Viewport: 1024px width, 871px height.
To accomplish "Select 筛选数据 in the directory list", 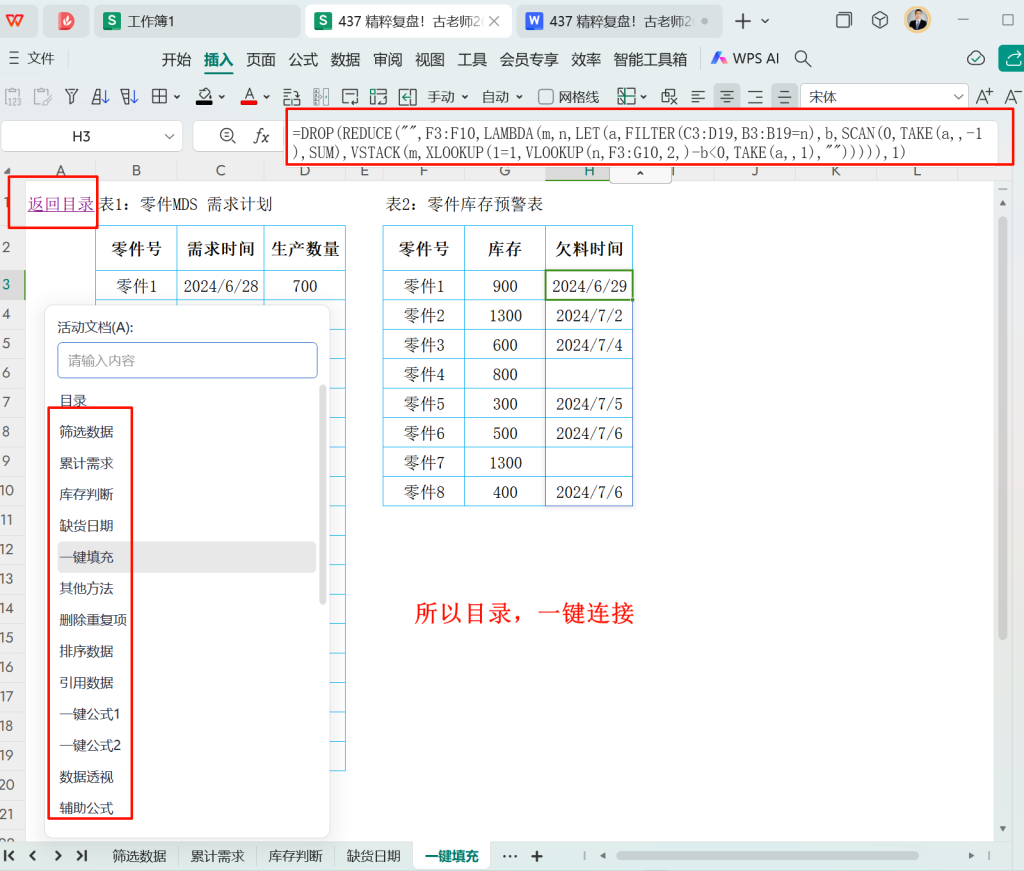I will pyautogui.click(x=86, y=432).
